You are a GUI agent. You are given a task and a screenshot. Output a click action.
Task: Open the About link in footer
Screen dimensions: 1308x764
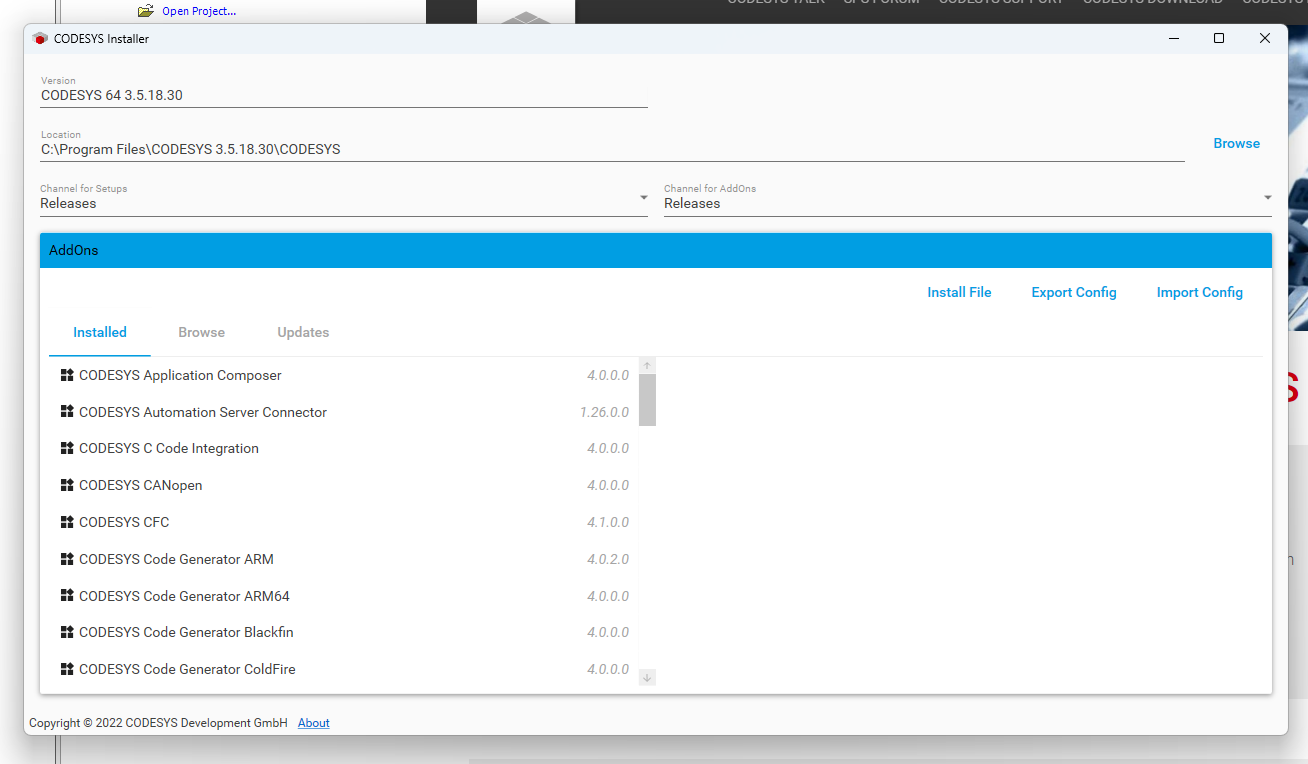pos(314,723)
